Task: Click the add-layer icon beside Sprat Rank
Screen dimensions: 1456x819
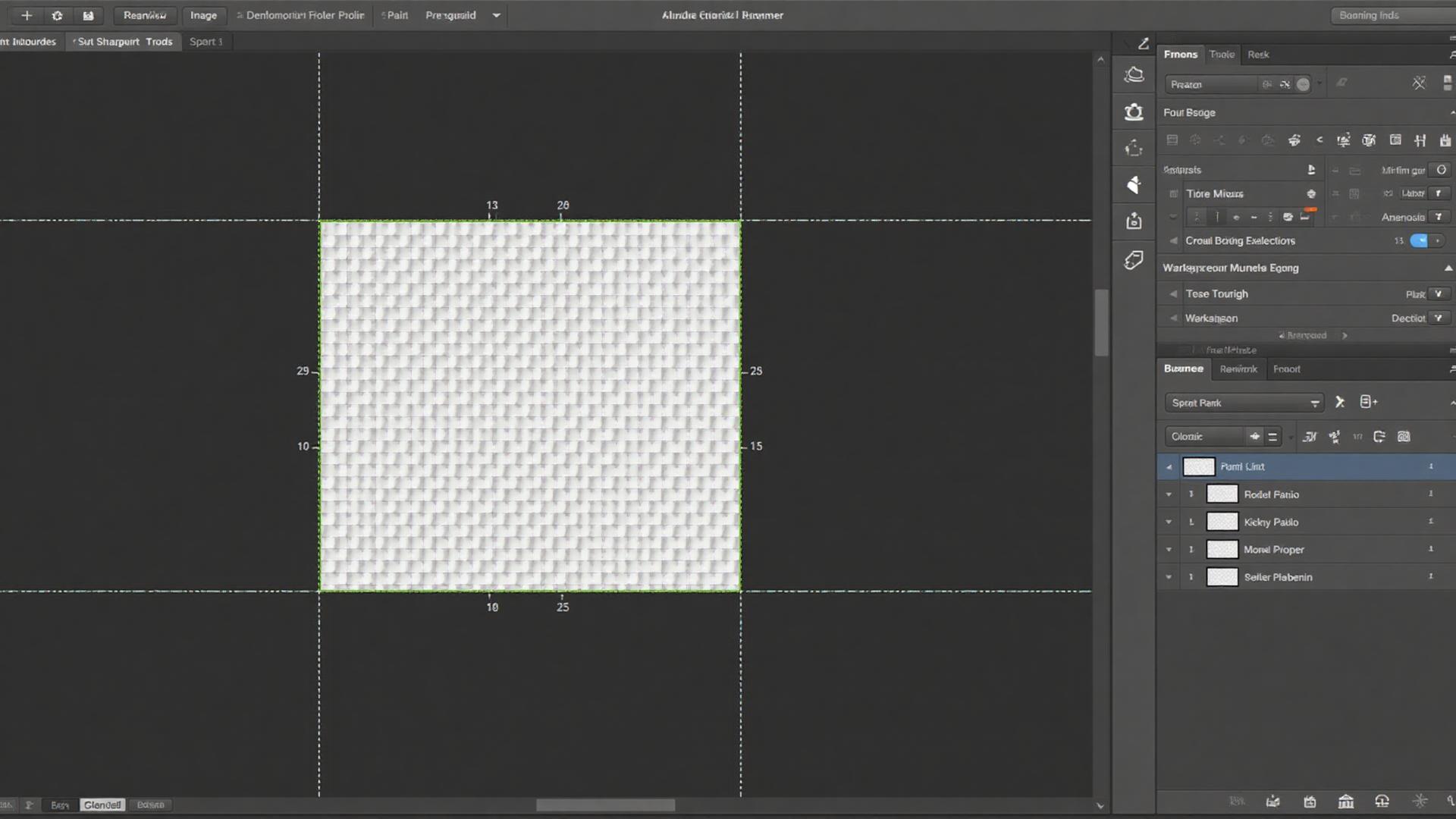Action: [x=1367, y=402]
